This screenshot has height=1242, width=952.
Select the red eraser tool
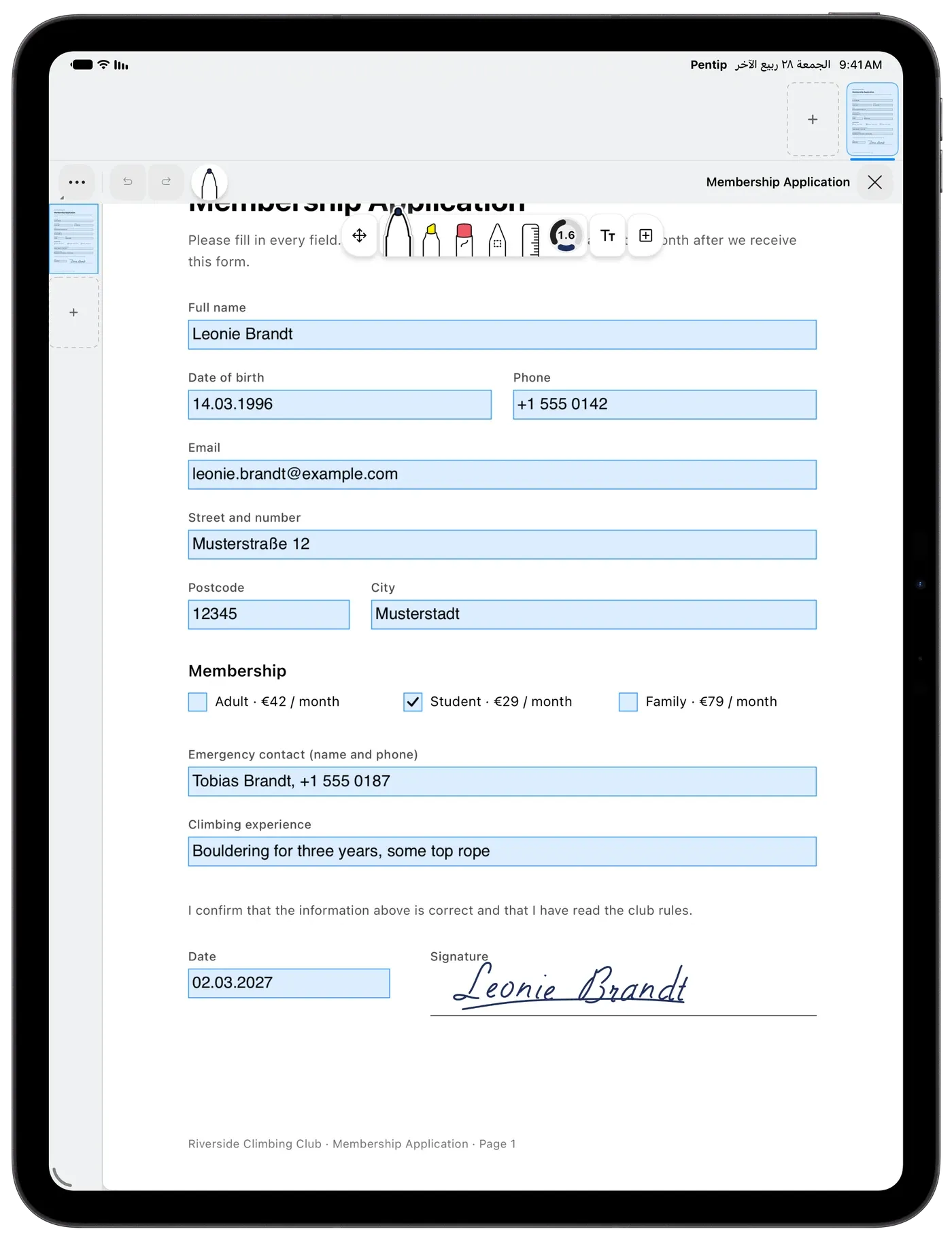click(464, 239)
